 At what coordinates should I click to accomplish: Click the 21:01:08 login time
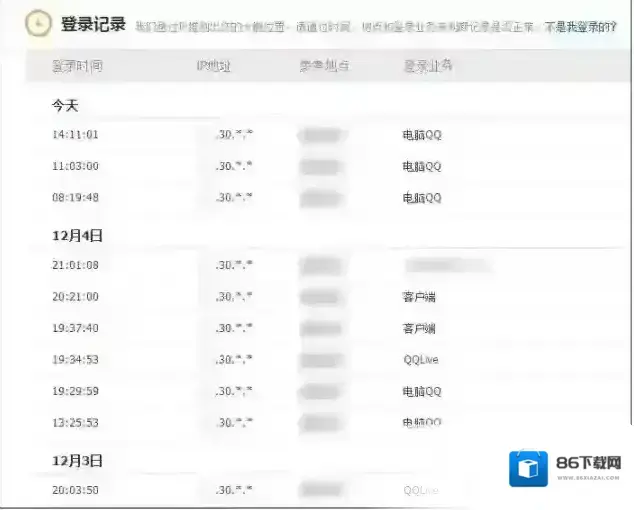pos(75,265)
